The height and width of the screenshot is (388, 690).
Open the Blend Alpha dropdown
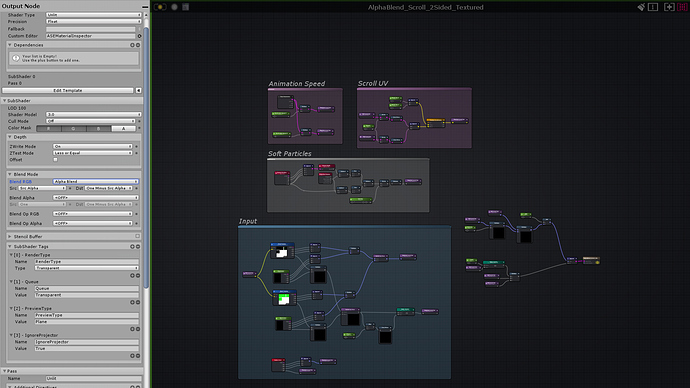pos(96,198)
